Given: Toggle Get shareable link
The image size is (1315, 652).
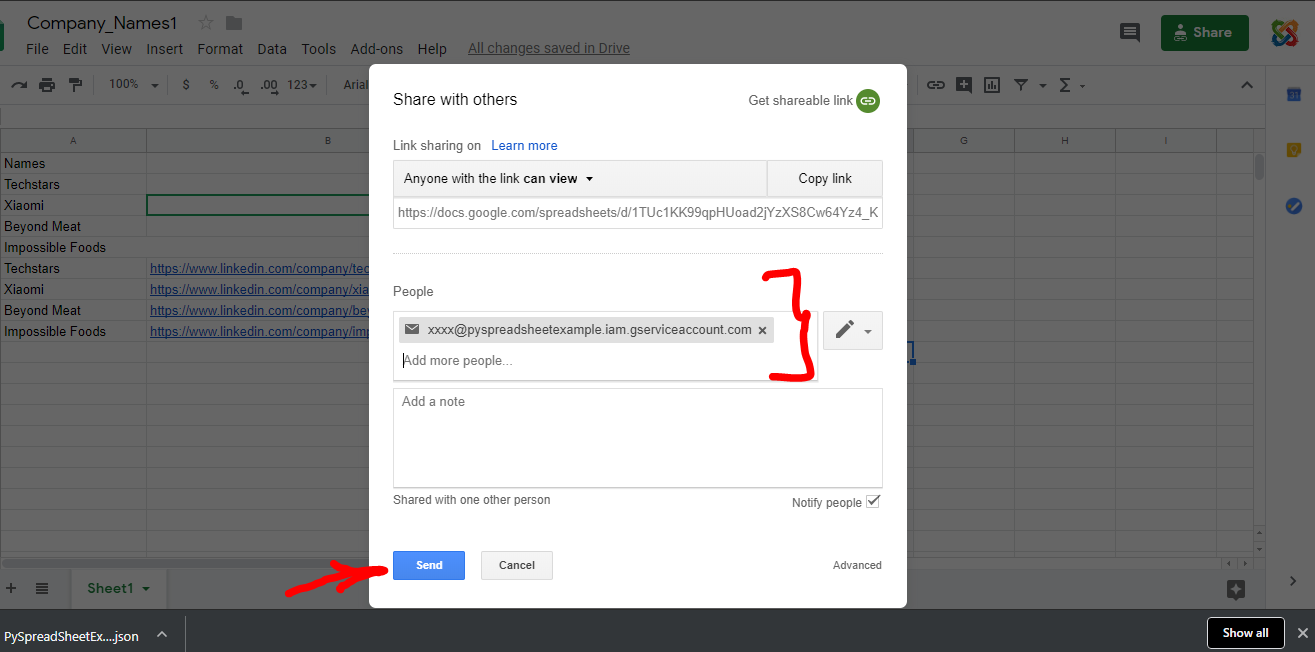Looking at the screenshot, I should (x=867, y=100).
